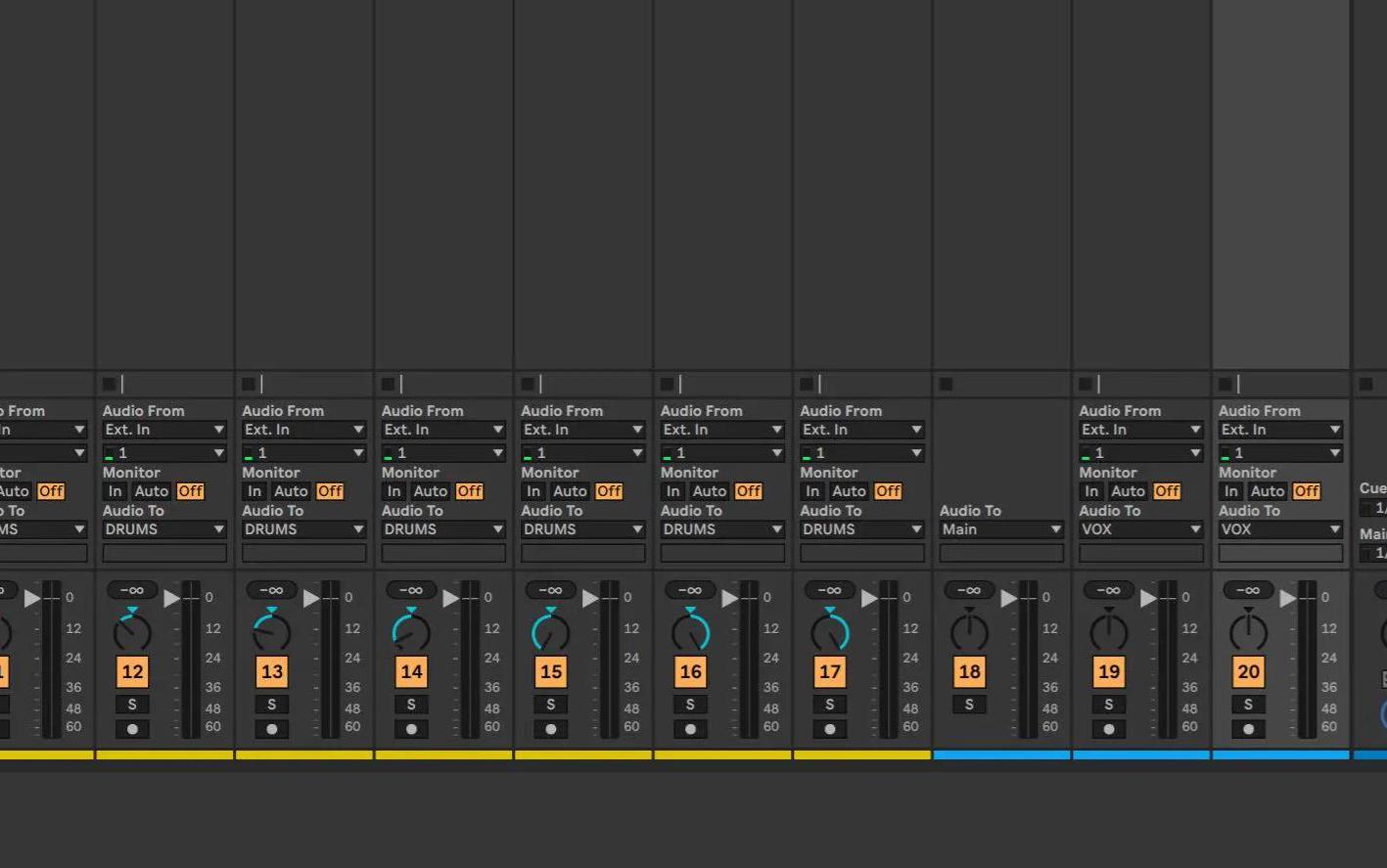Solo track 18
Screen dimensions: 1387x868
(969, 705)
